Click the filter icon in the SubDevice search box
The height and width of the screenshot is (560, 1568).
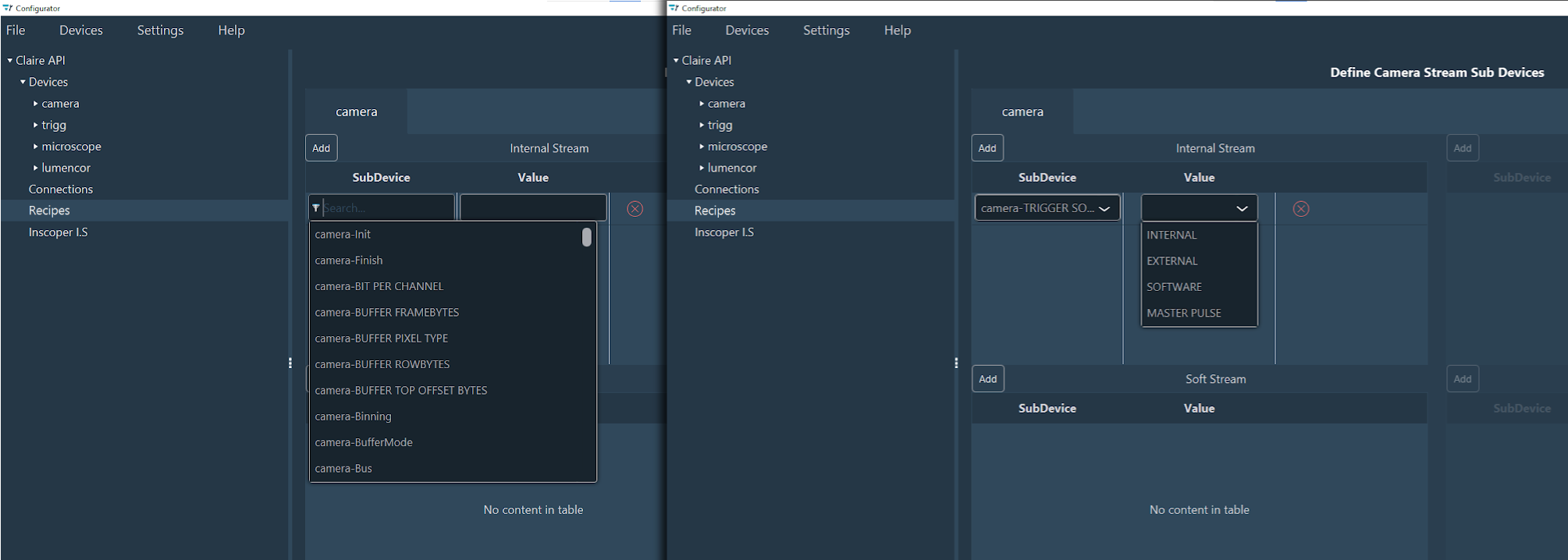pyautogui.click(x=316, y=208)
